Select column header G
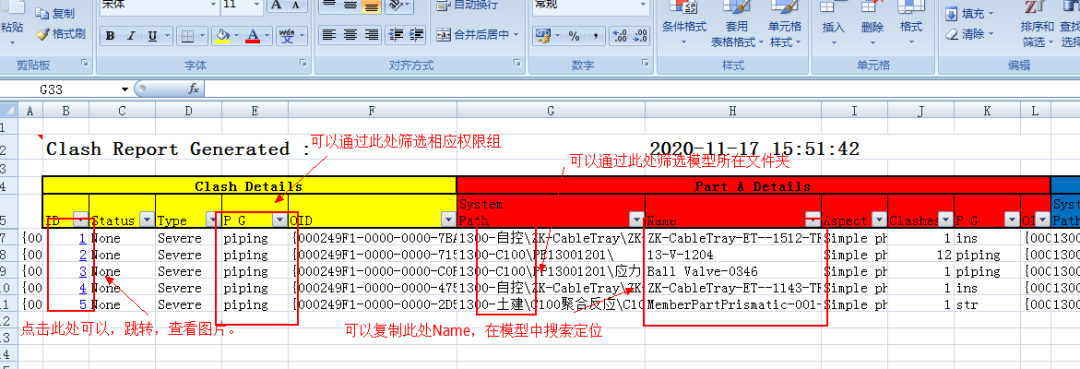 (x=550, y=110)
